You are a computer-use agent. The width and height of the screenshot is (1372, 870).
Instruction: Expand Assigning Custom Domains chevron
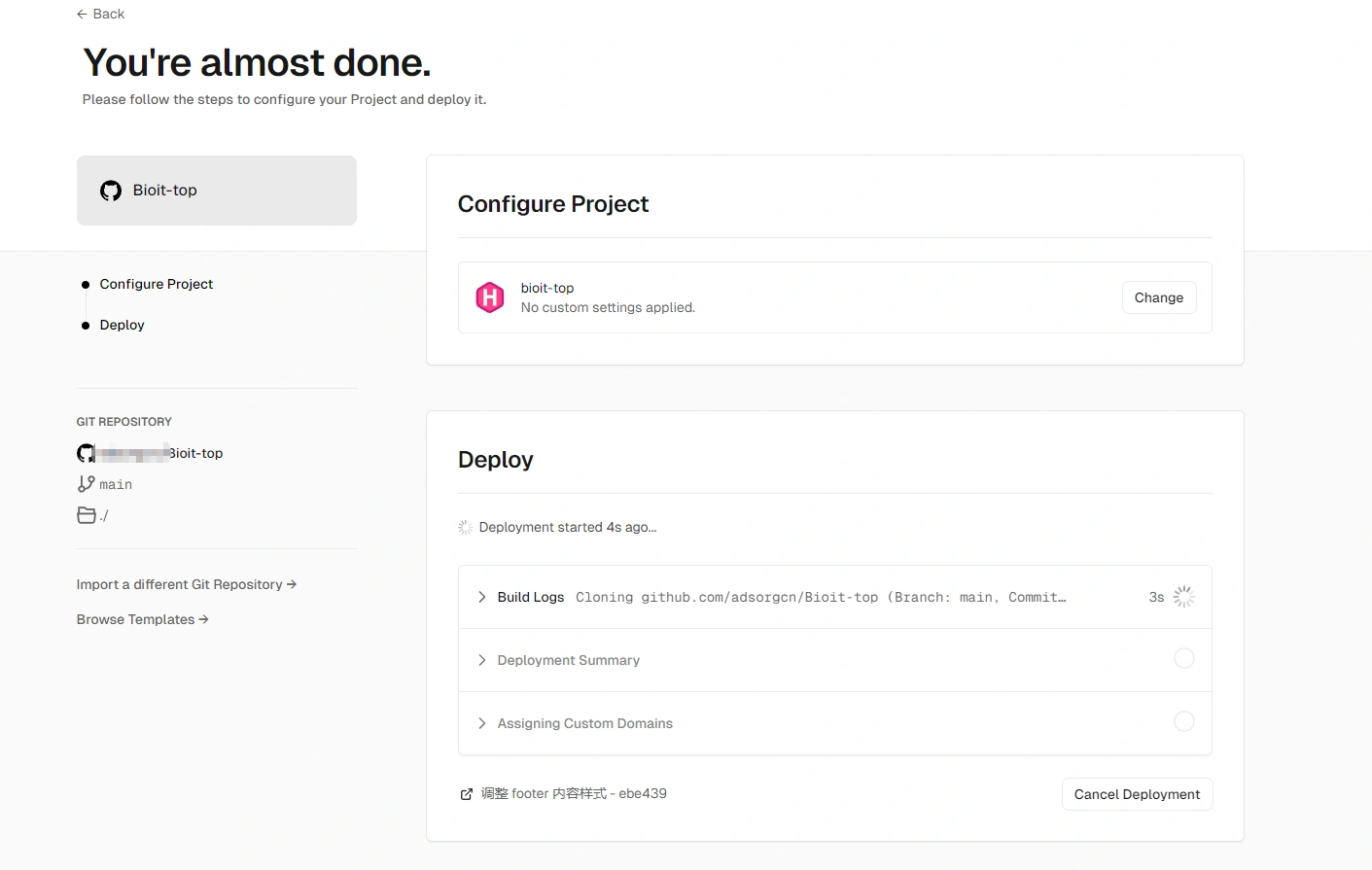pos(481,723)
